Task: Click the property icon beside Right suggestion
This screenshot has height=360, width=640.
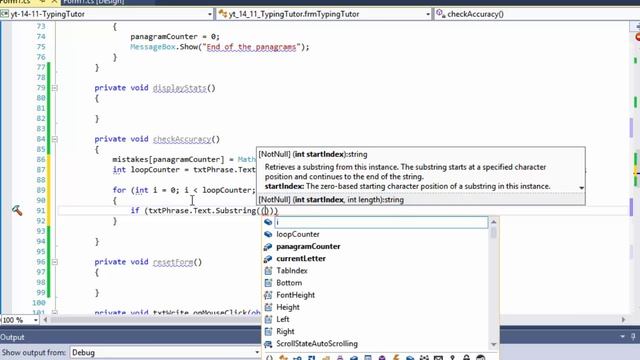Action: [x=268, y=331]
